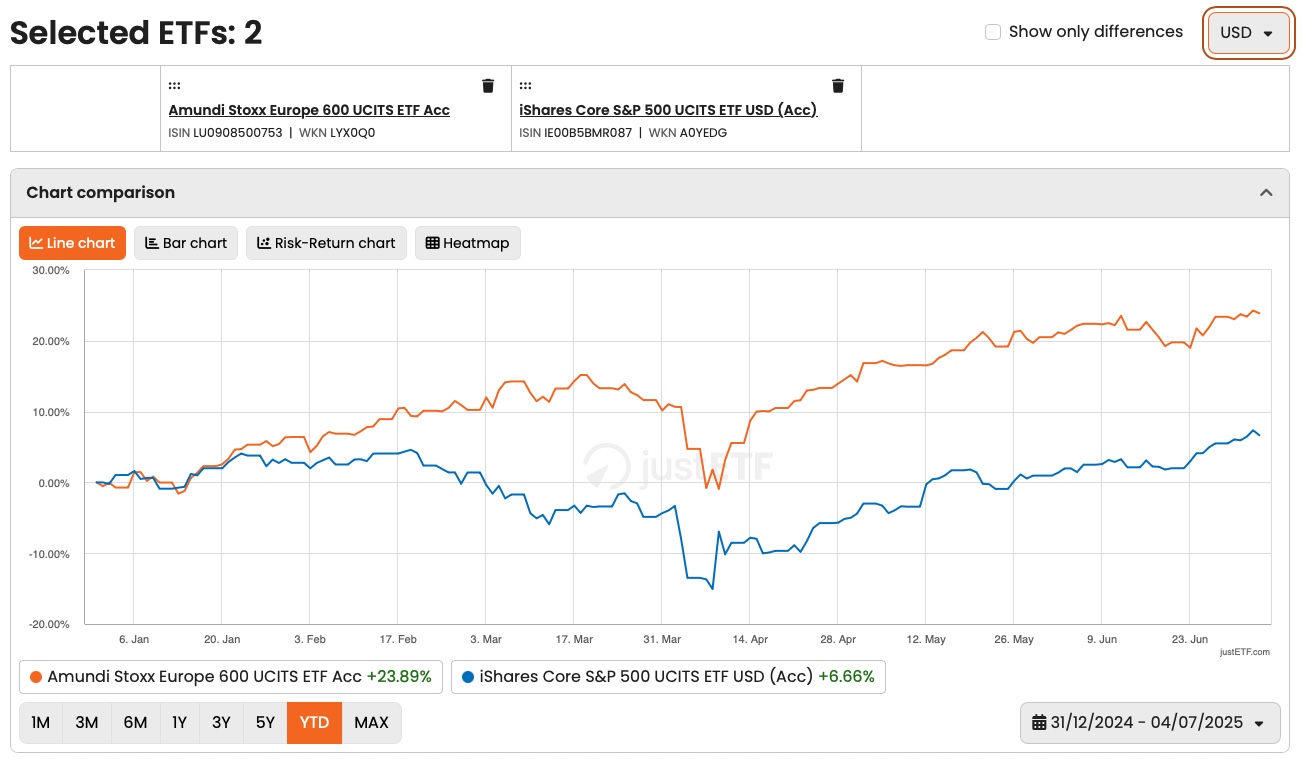1301x759 pixels.
Task: Open the date range 31/12/2024 - 04/07/2025 dropdown
Action: 1150,723
